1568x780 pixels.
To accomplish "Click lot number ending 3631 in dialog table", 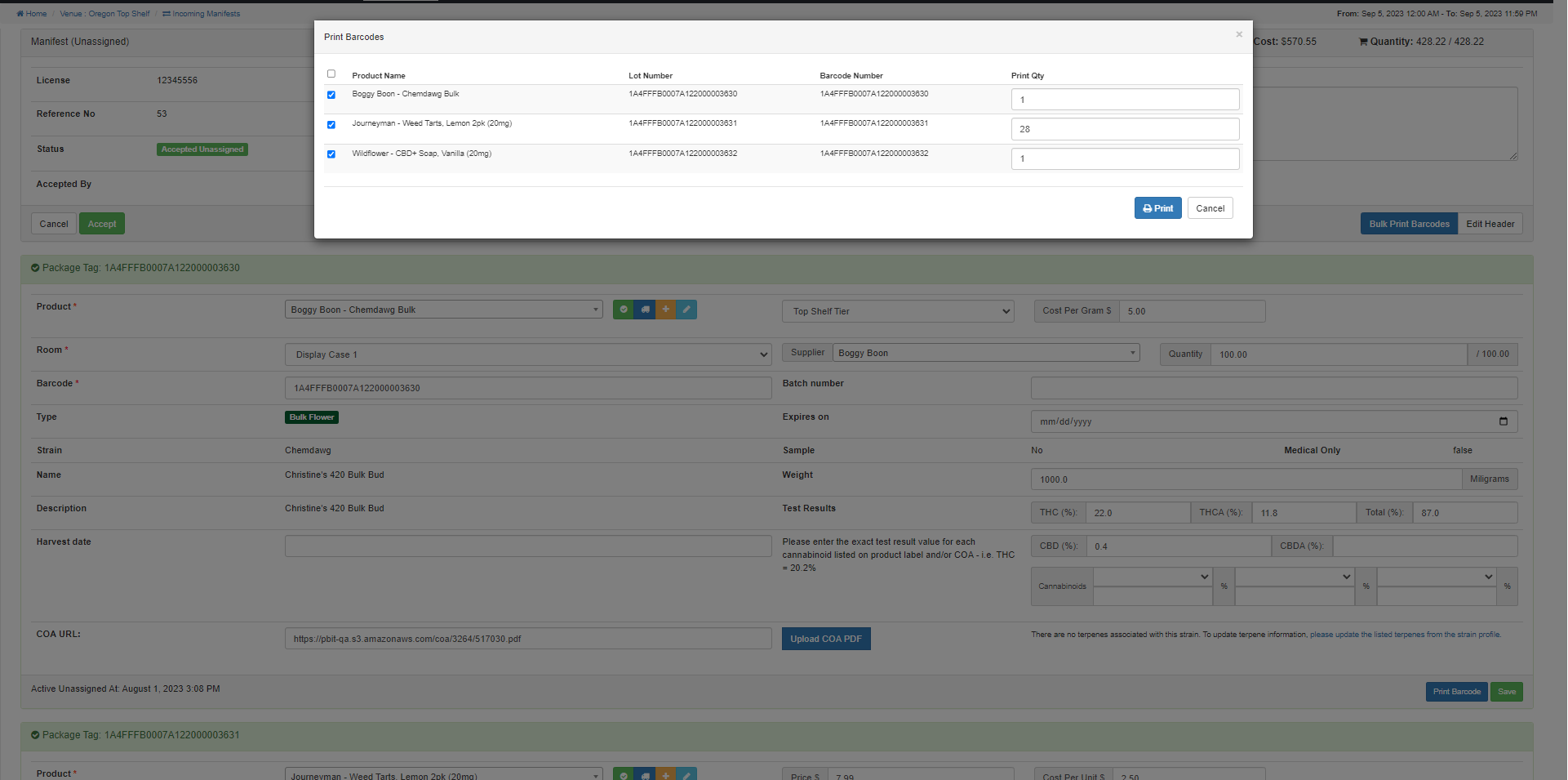I will (682, 123).
